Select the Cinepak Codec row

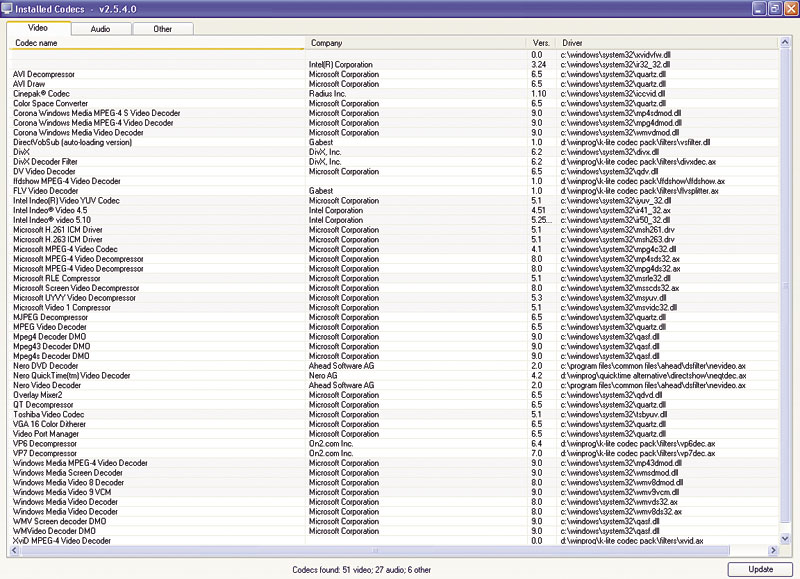pyautogui.click(x=394, y=93)
